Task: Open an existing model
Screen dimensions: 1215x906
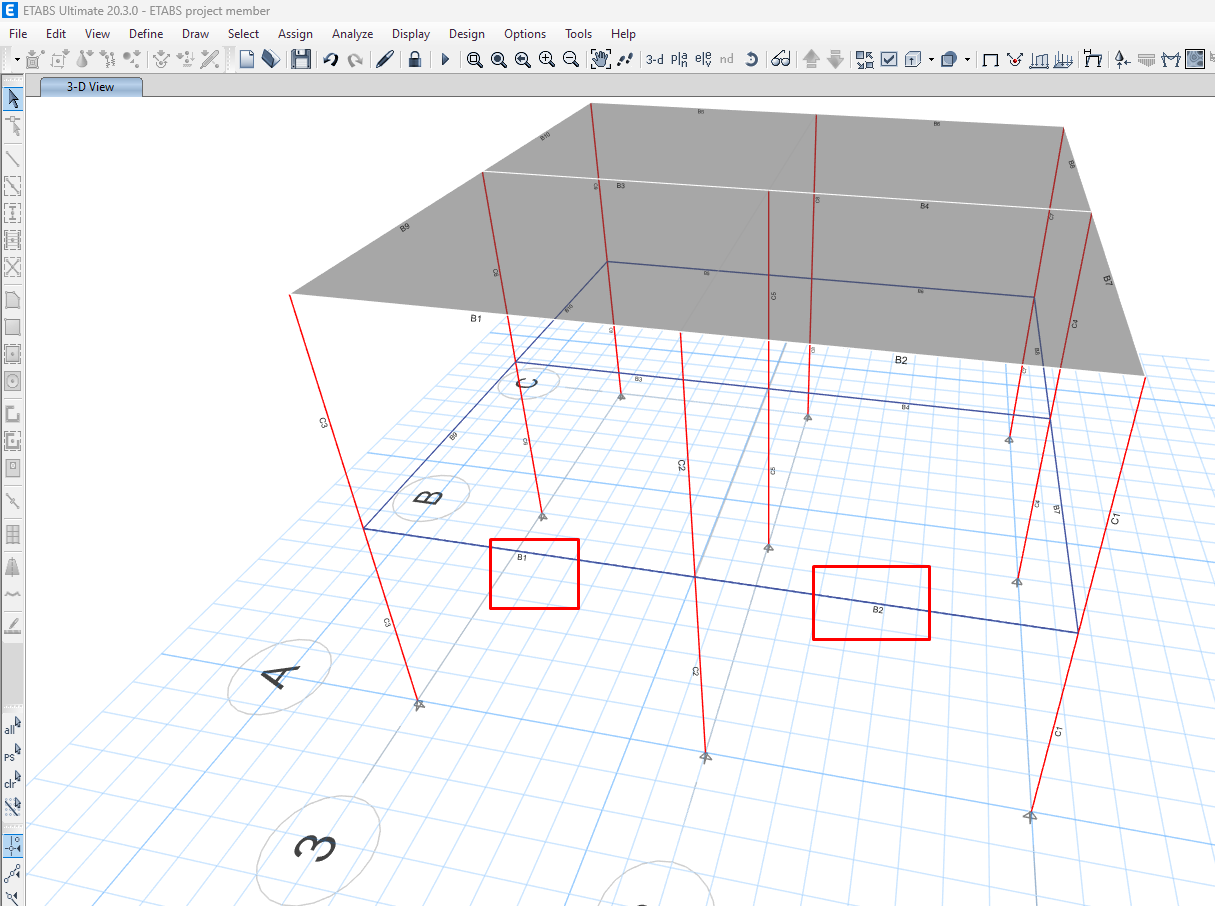Action: tap(270, 59)
